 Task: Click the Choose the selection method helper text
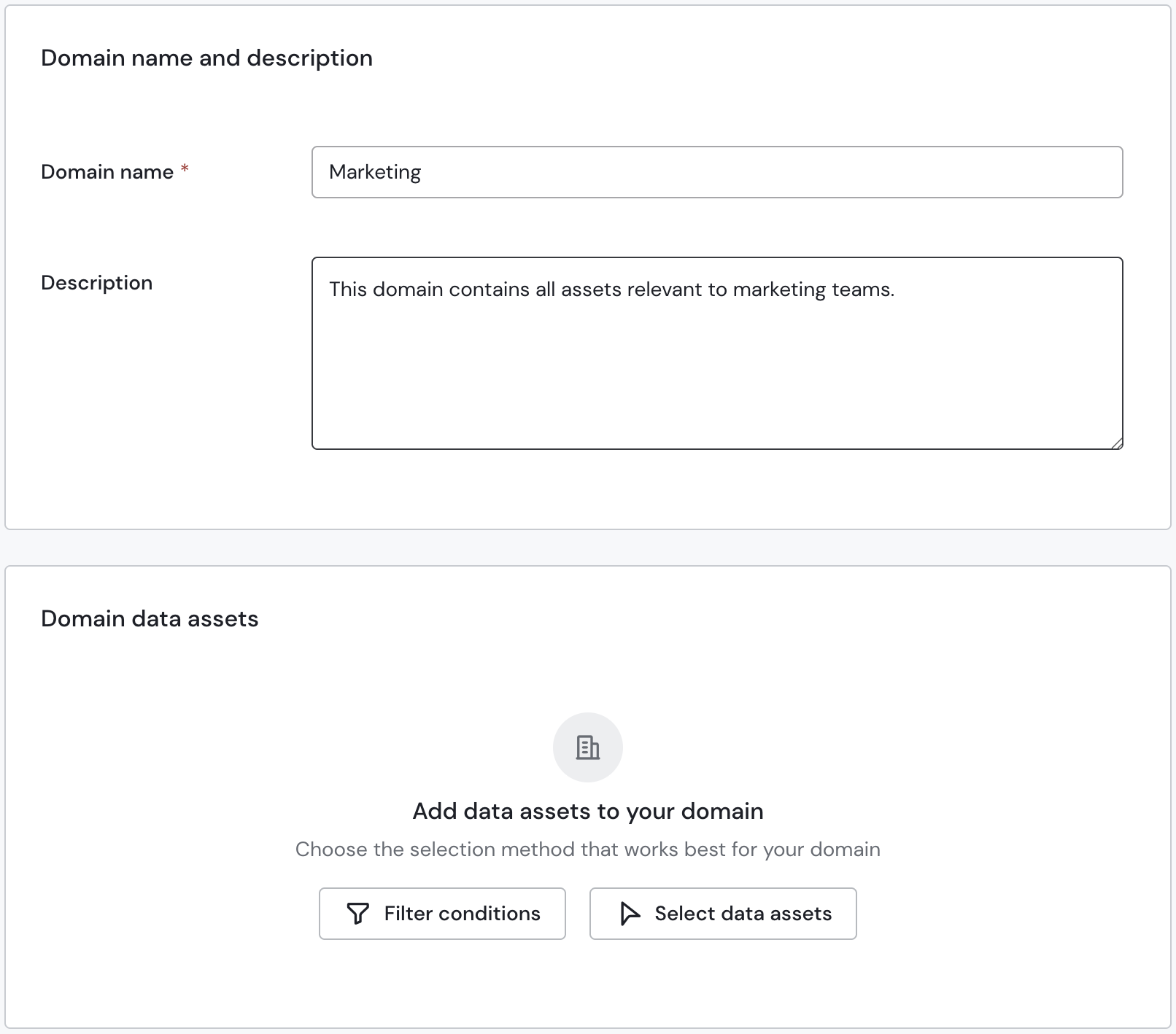tap(588, 850)
